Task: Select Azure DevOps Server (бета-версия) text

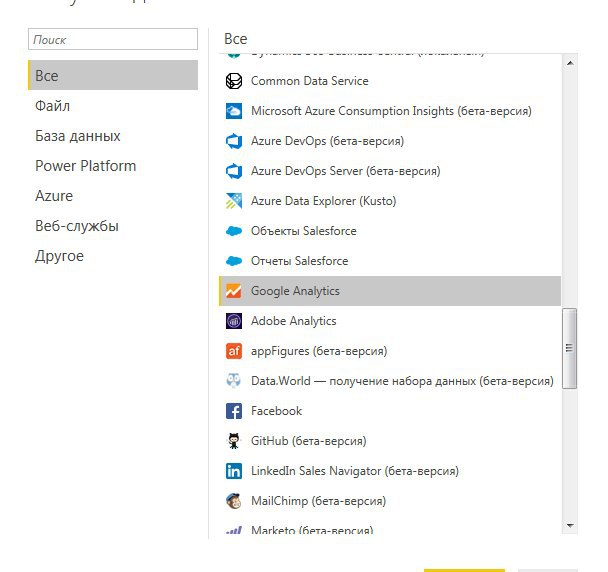Action: pos(346,171)
